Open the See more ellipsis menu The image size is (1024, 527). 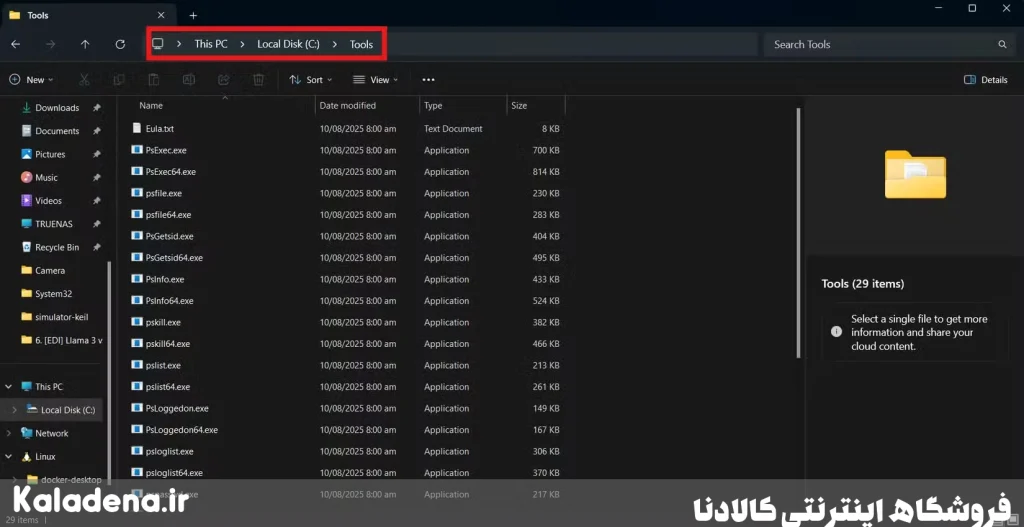428,80
